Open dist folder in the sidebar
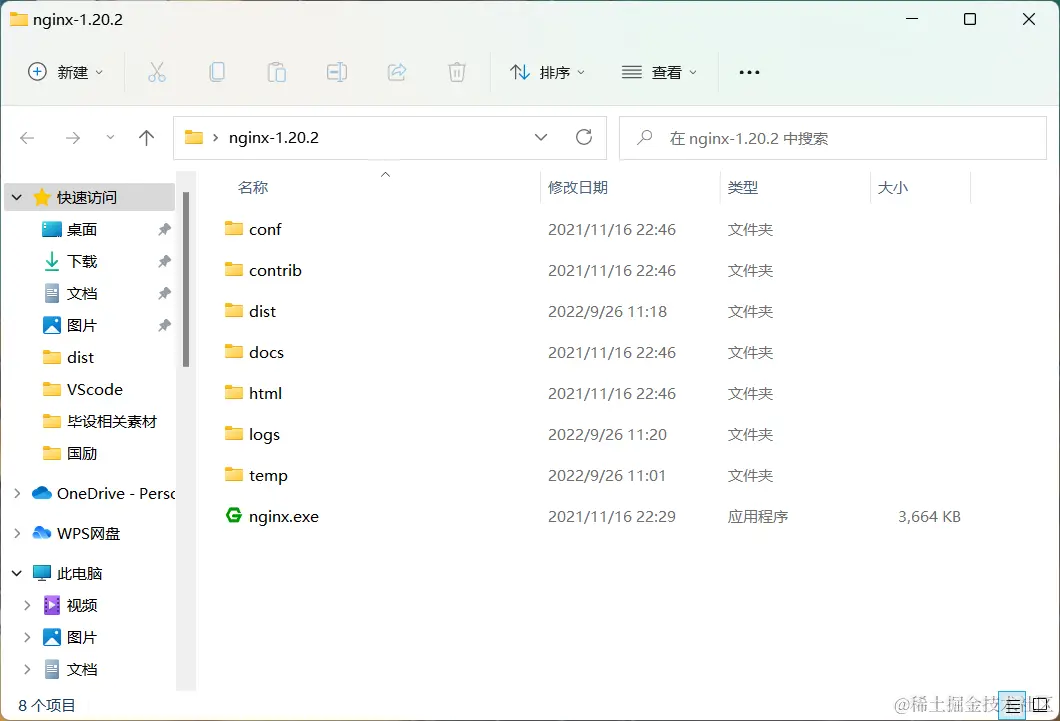Viewport: 1060px width, 721px height. click(x=80, y=357)
